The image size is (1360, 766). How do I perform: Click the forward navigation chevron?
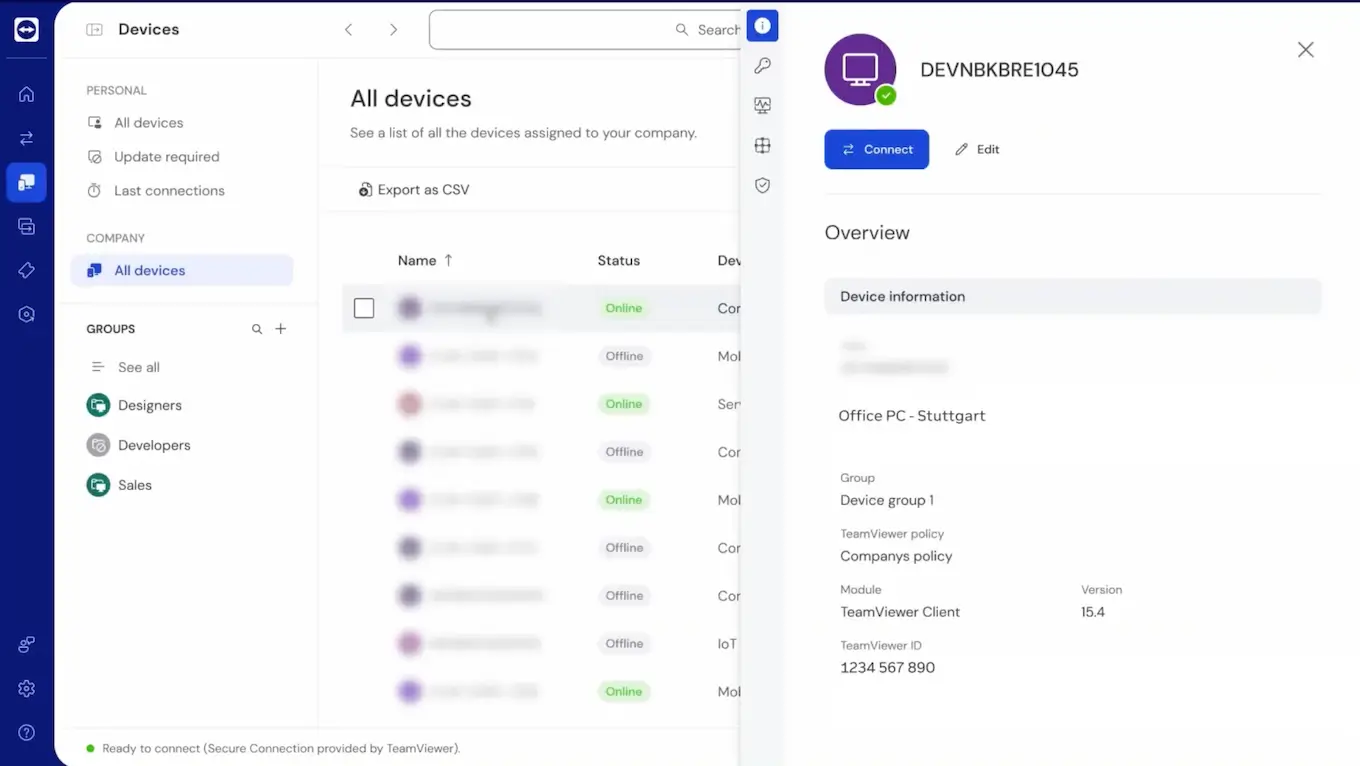click(393, 30)
